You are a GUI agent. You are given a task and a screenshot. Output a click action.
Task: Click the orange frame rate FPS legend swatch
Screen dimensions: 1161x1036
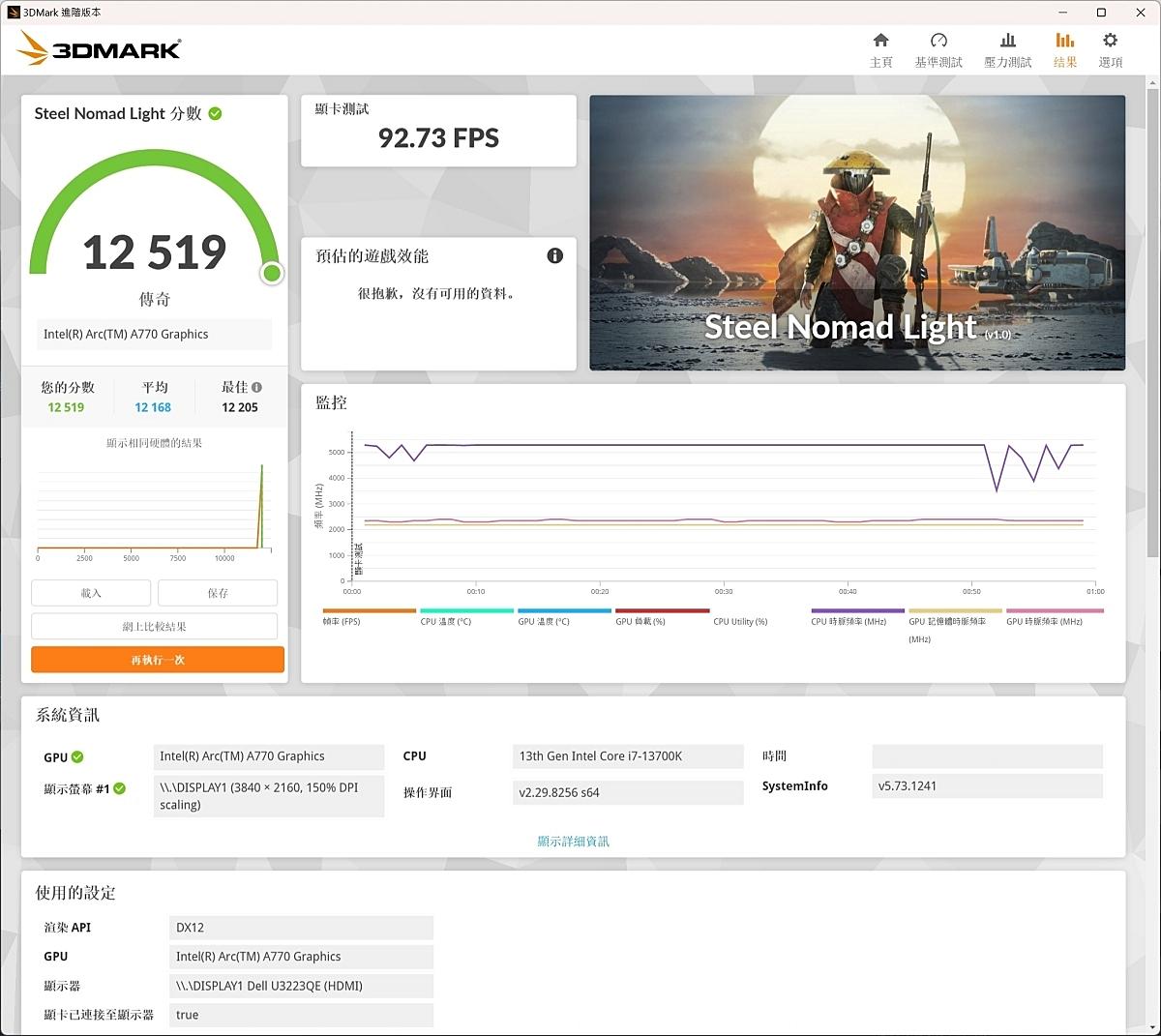tap(369, 611)
